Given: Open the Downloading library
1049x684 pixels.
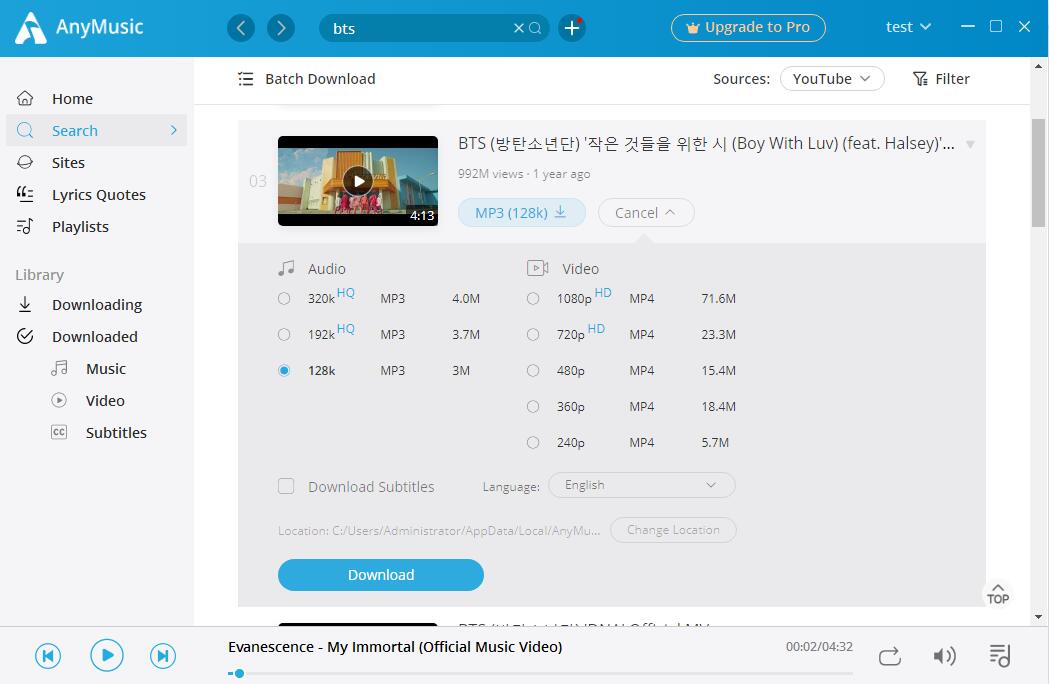Looking at the screenshot, I should [x=96, y=305].
